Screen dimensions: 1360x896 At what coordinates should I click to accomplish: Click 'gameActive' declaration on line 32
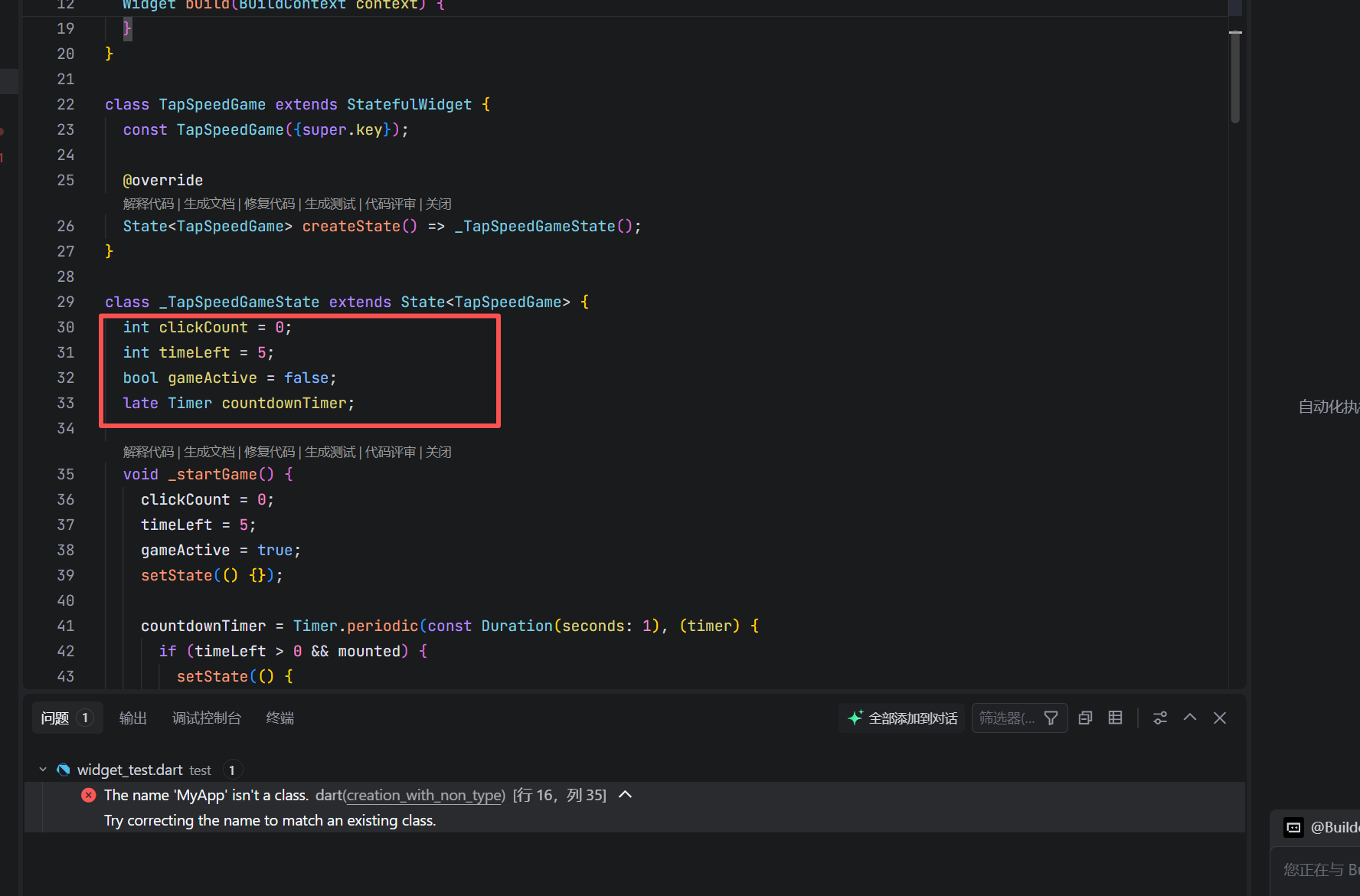213,378
